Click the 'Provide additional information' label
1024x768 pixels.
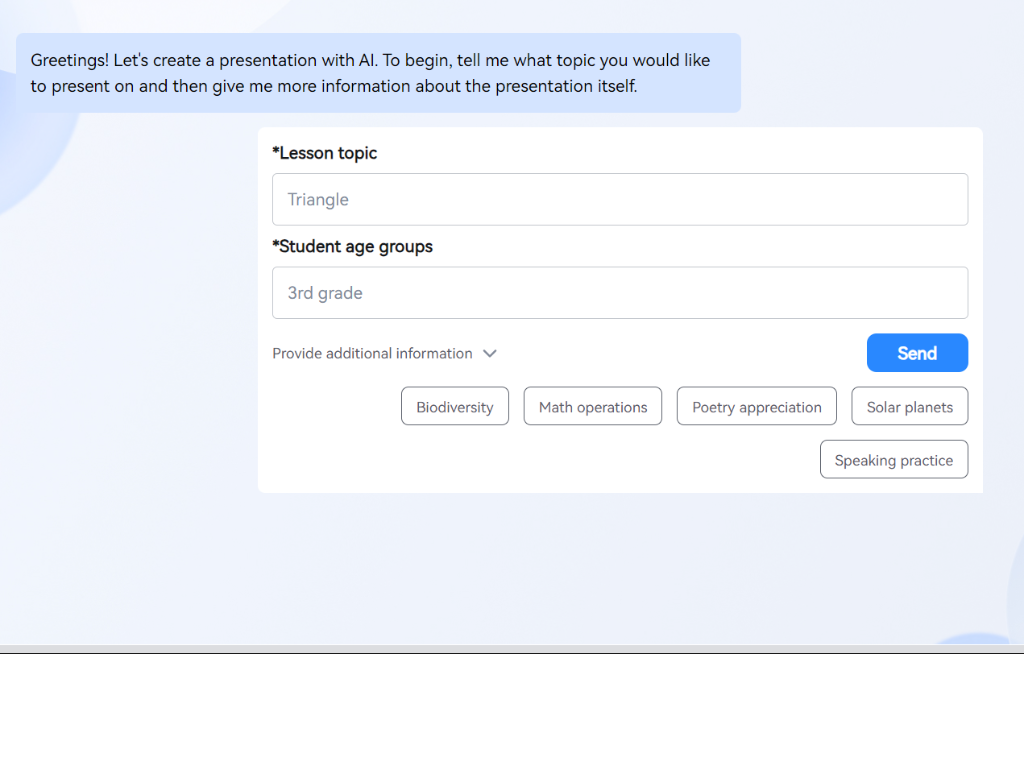[372, 354]
